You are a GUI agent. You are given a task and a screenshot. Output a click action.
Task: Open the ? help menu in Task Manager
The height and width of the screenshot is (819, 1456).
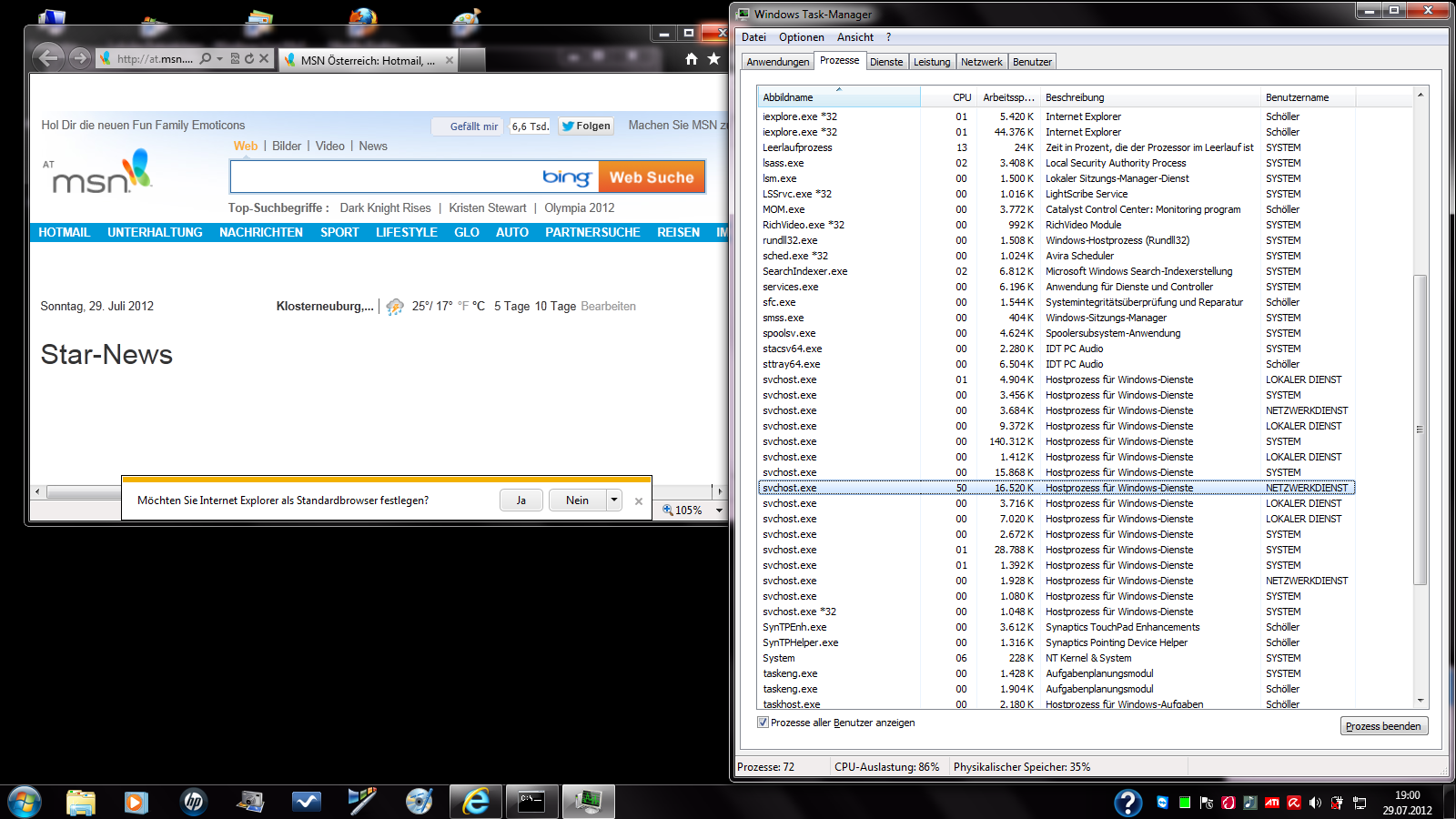click(x=888, y=37)
